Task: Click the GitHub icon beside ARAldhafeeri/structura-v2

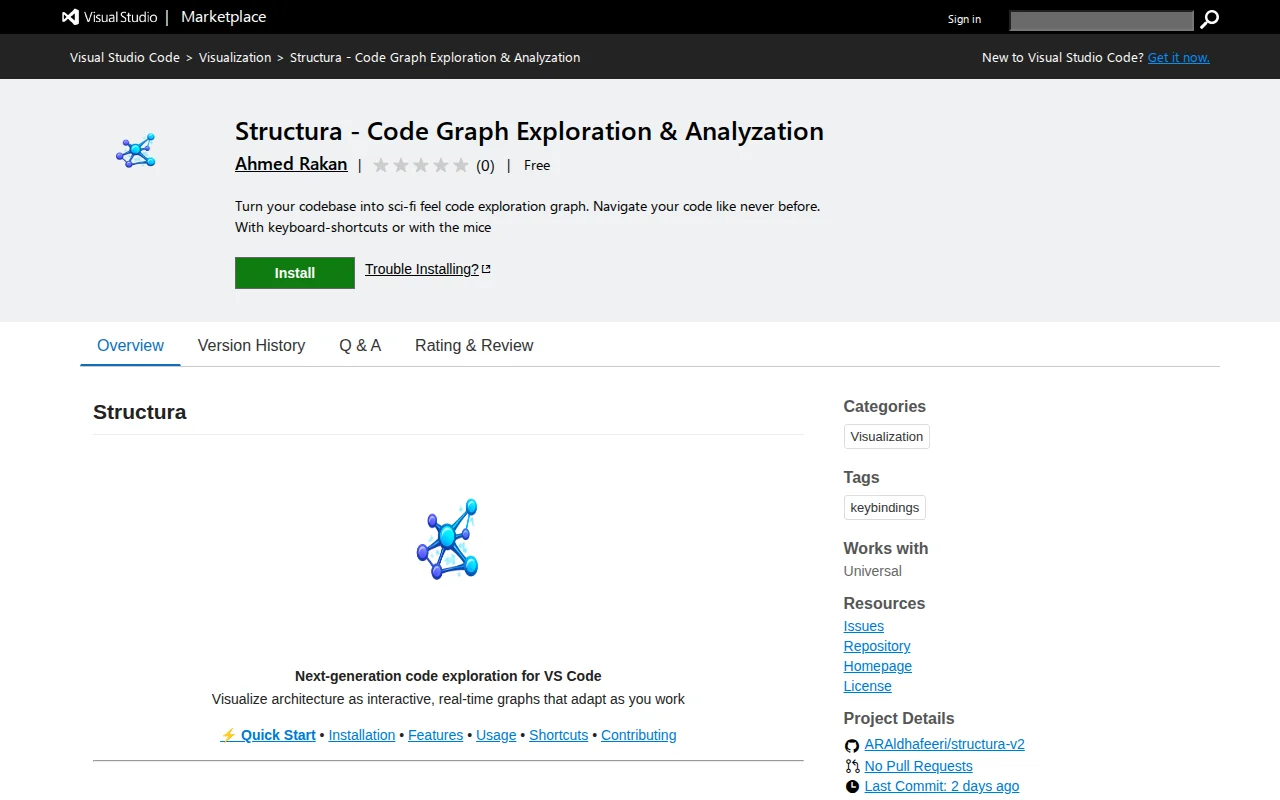Action: [x=852, y=746]
